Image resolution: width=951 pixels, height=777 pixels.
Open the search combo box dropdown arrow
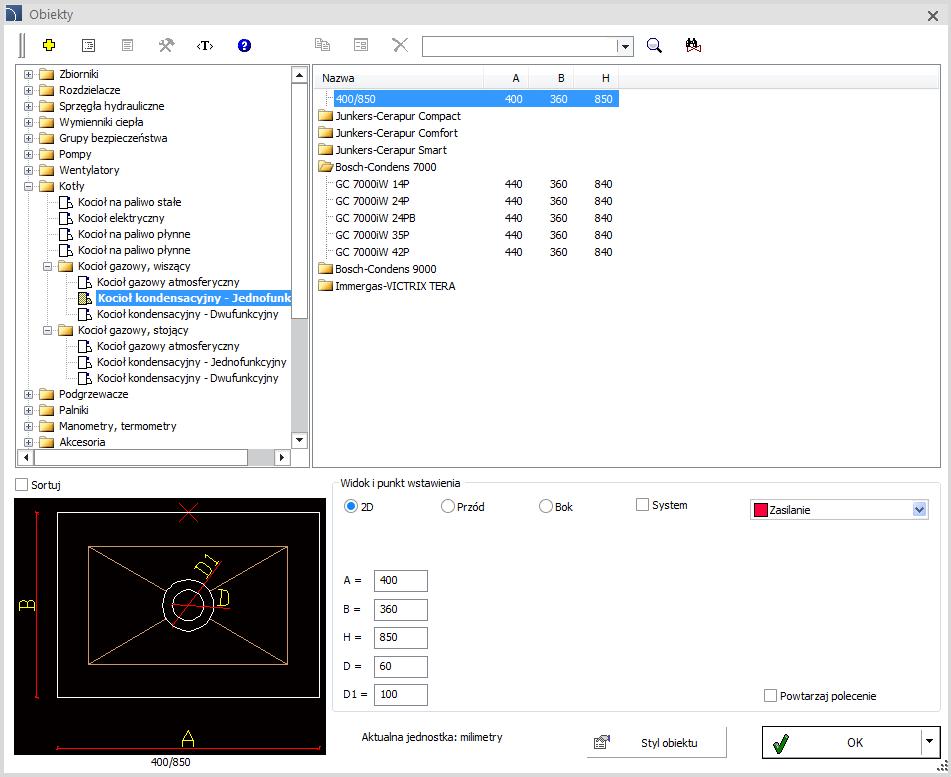(625, 46)
